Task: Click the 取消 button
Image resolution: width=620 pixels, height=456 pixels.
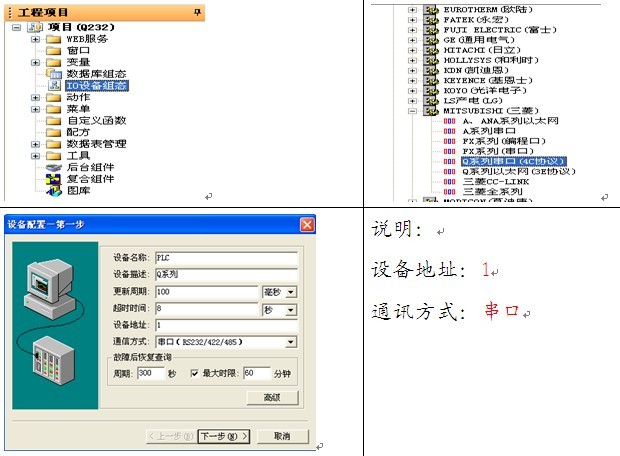Action: [x=282, y=436]
